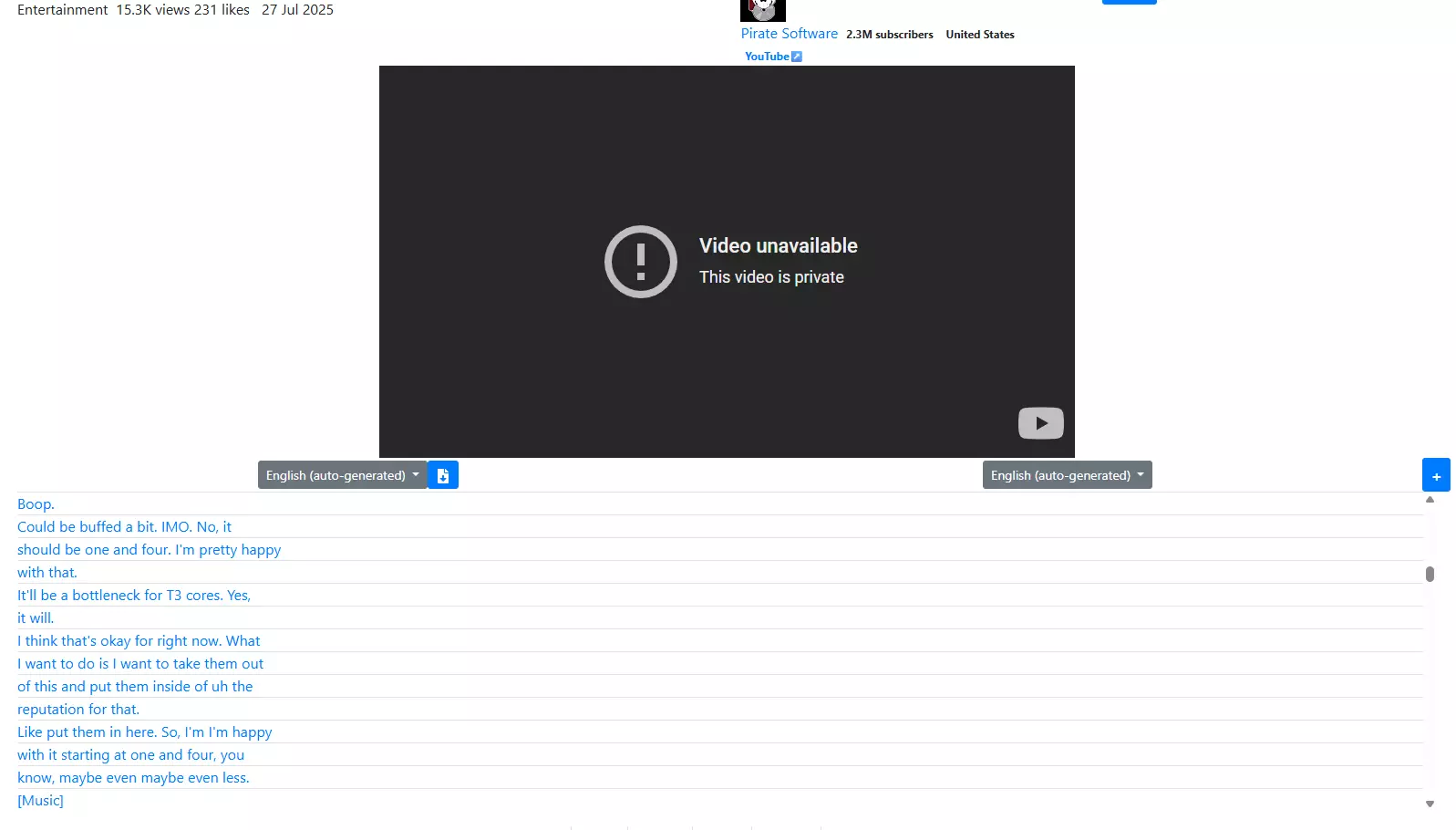Jump to transcript line 'Boop.'
Viewport: 1456px width, 830px height.
tap(36, 504)
